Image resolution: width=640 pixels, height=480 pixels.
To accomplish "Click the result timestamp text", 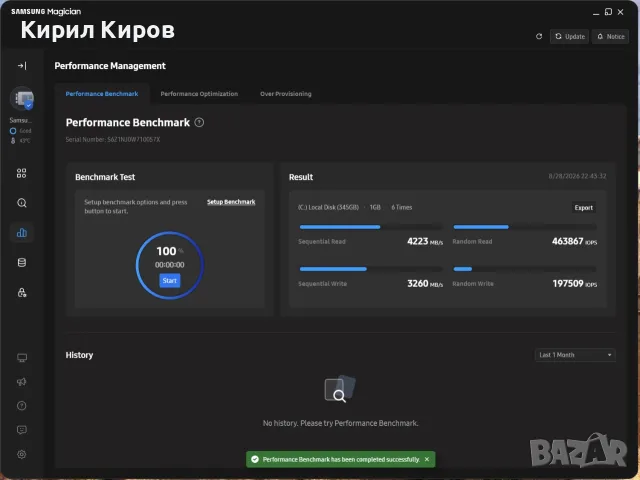I will click(x=577, y=176).
